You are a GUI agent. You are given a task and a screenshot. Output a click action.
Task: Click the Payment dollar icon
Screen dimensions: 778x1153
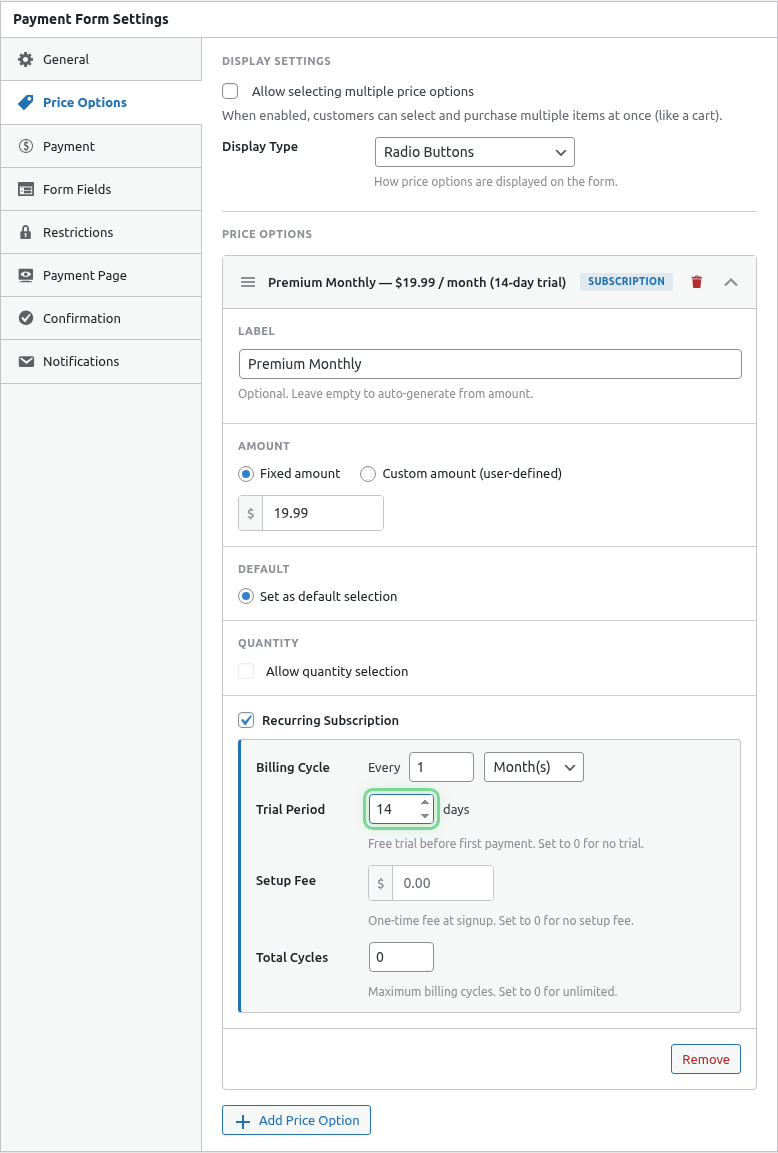pyautogui.click(x=26, y=146)
